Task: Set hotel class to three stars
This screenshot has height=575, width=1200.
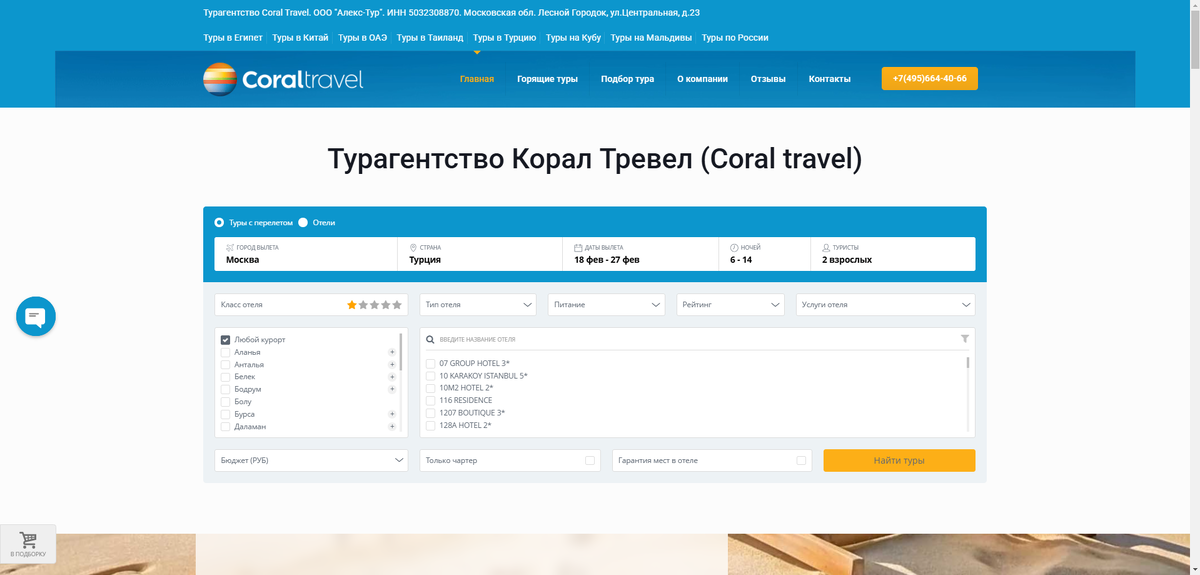Action: [374, 305]
